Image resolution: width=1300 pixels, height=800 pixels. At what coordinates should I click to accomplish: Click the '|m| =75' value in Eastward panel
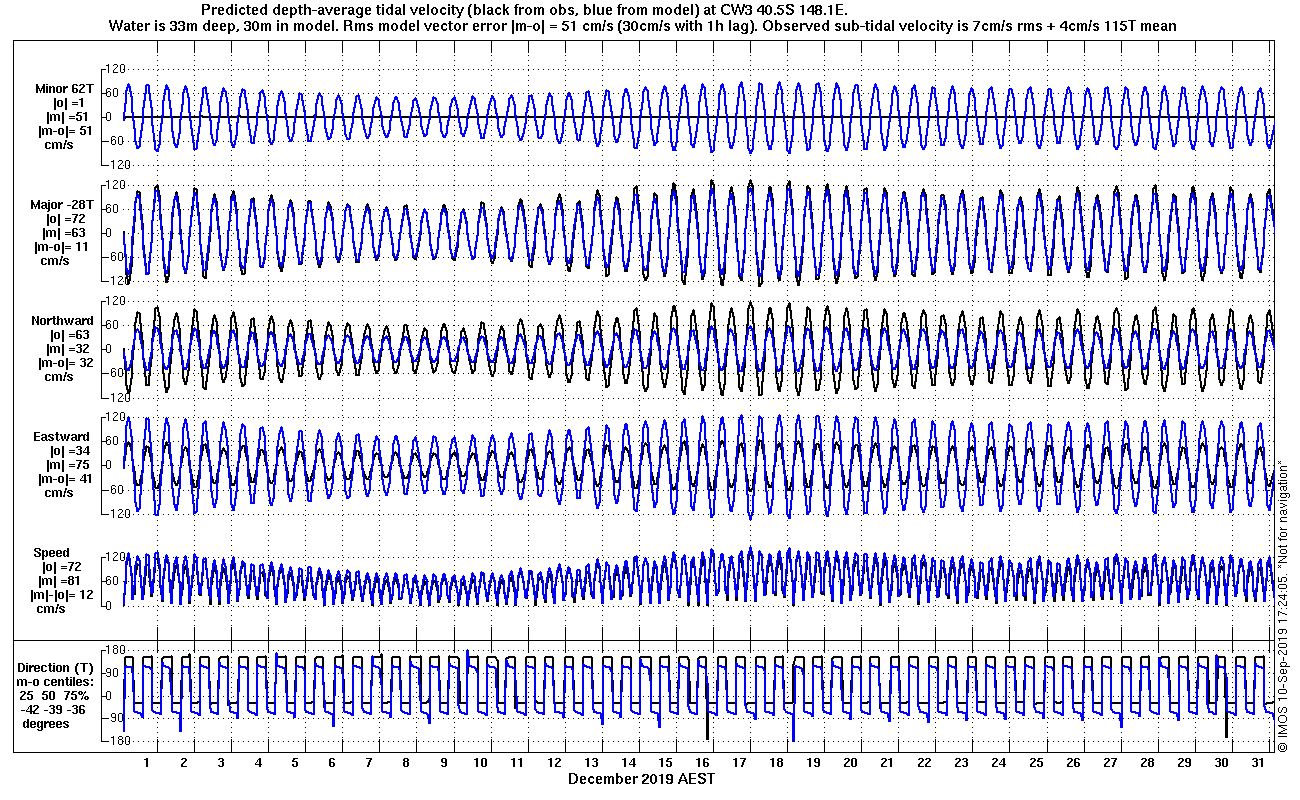coord(68,465)
